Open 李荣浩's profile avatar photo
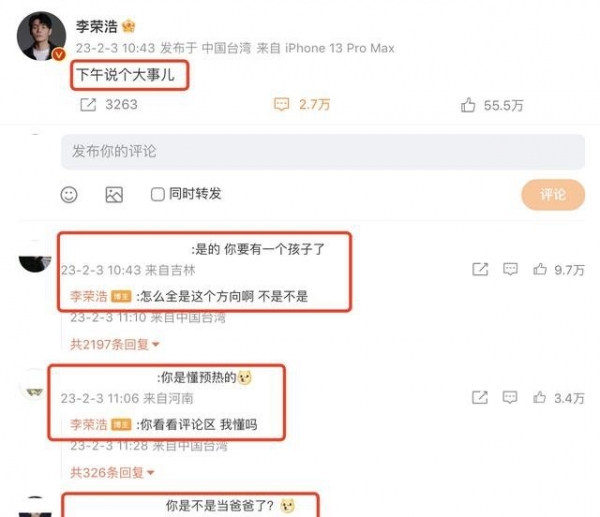600x517 pixels. (x=41, y=36)
